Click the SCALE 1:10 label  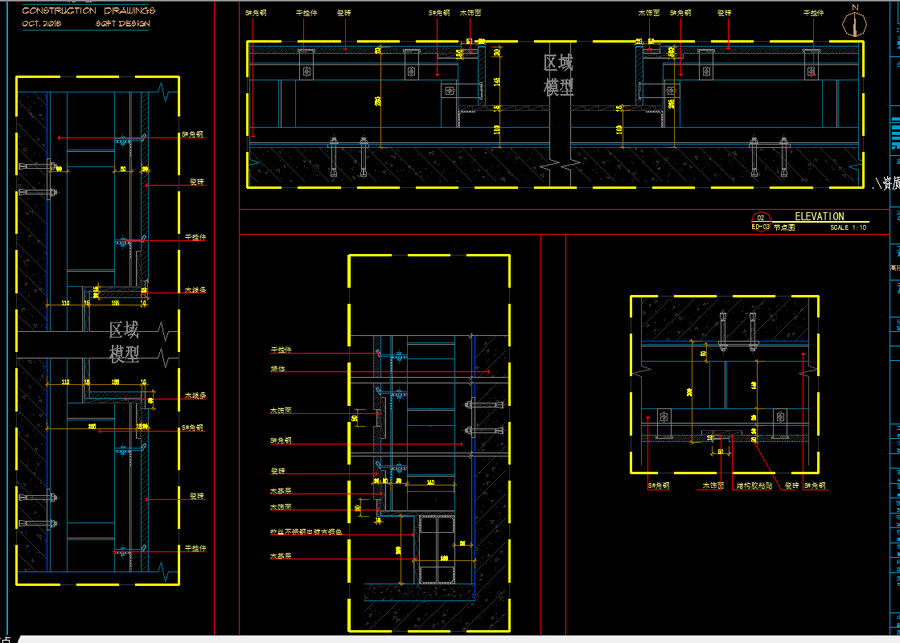coord(848,228)
